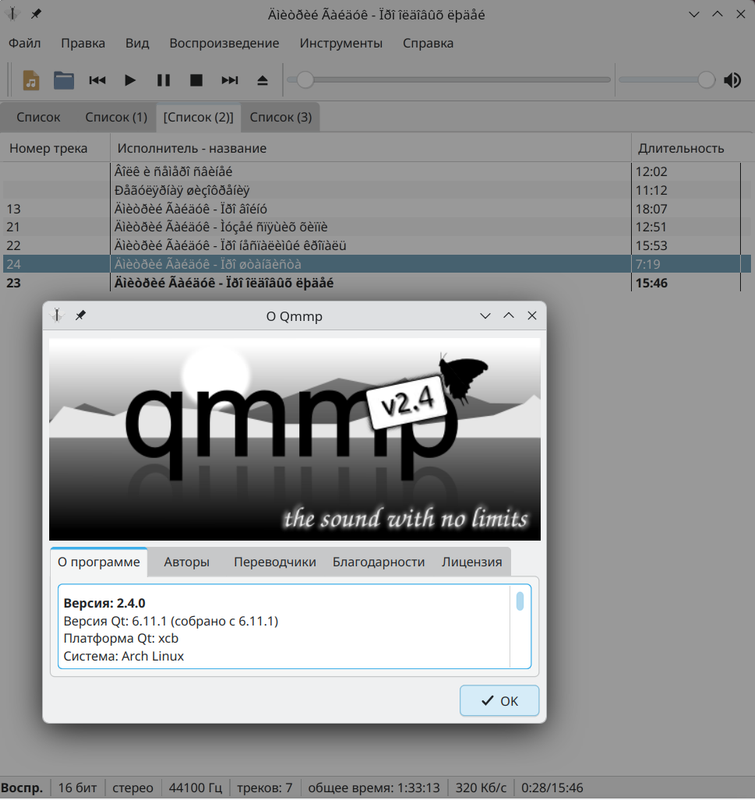Image resolution: width=755 pixels, height=800 pixels.
Task: Open window menu icon of О Qmmp dialog
Action: (x=57, y=316)
